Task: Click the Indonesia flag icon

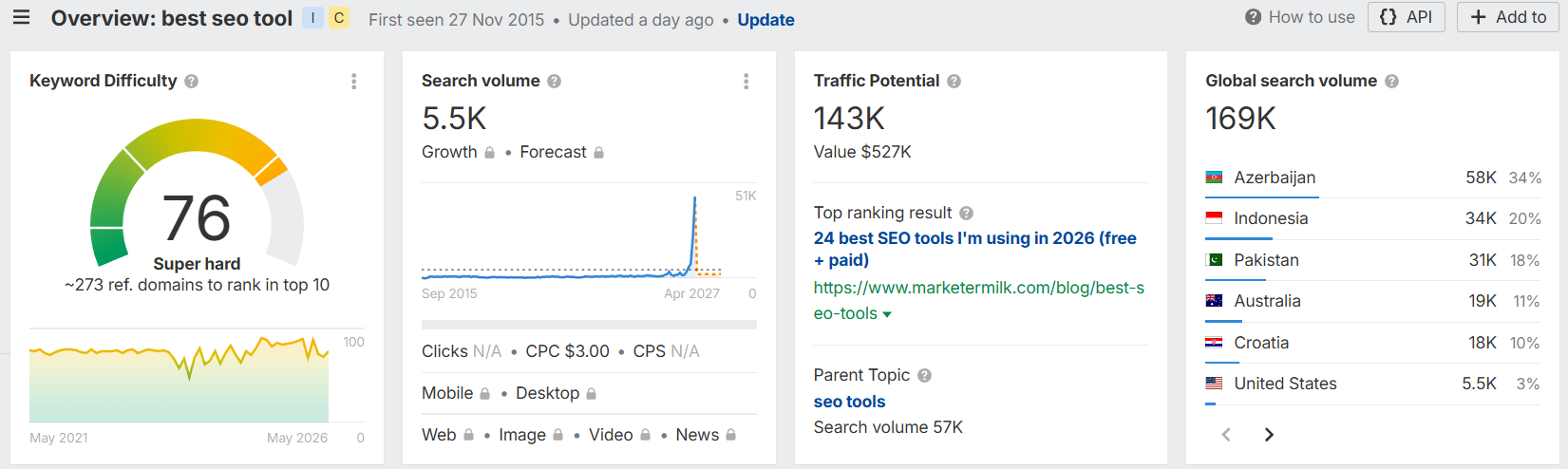Action: click(x=1214, y=218)
